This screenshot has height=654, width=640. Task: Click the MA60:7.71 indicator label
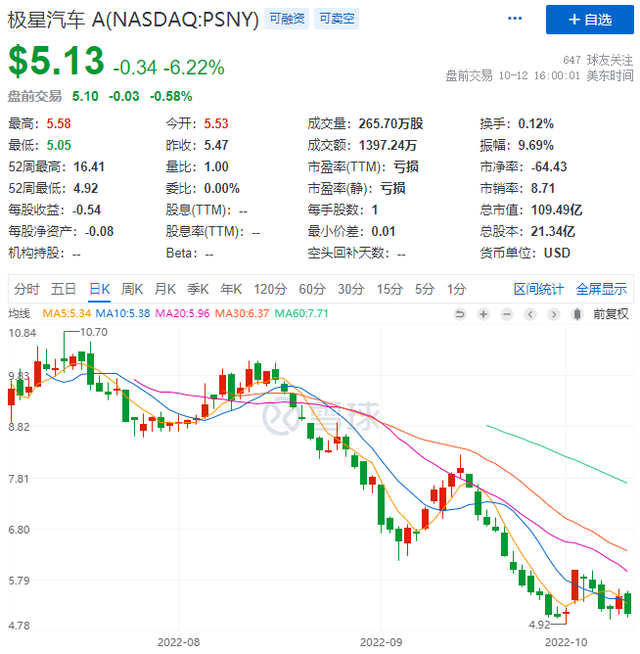[x=302, y=314]
